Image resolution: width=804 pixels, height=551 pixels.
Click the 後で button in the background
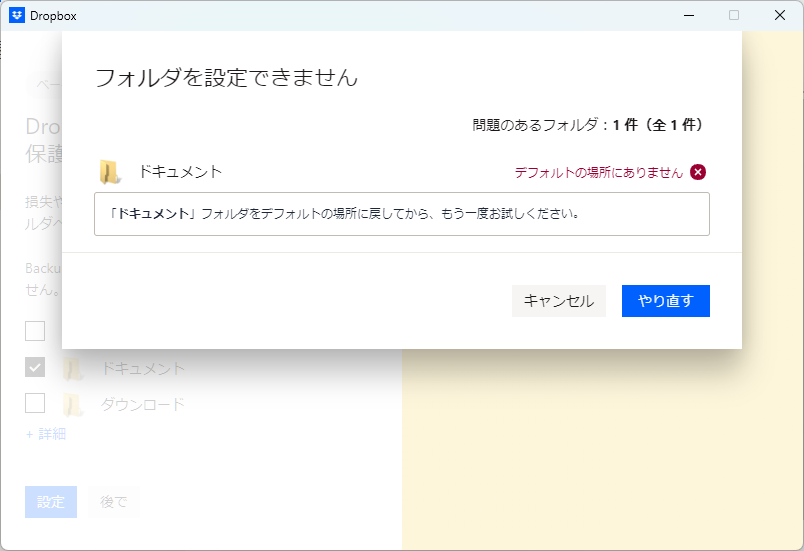coord(113,502)
